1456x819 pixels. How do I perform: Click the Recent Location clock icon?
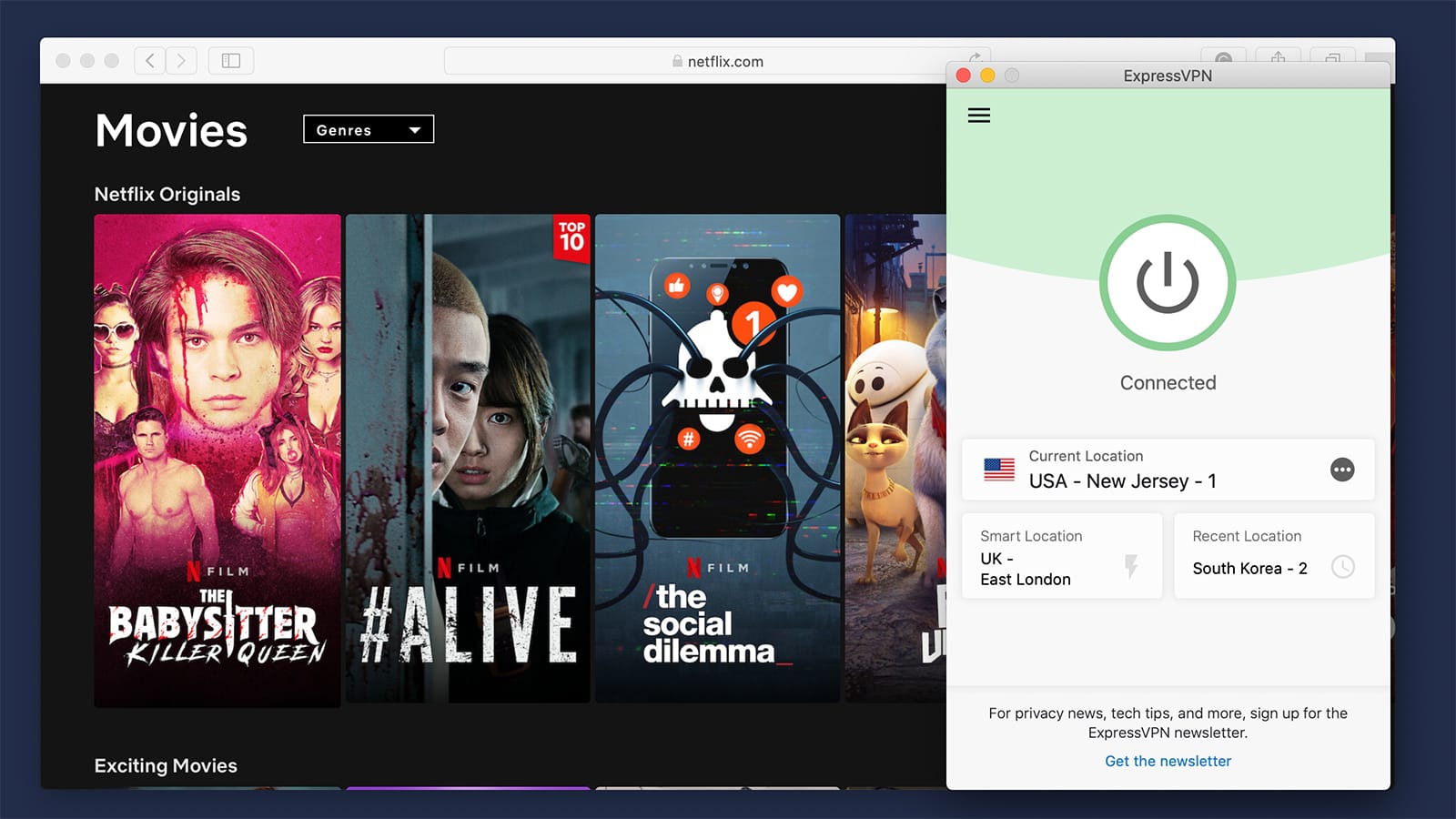point(1343,567)
